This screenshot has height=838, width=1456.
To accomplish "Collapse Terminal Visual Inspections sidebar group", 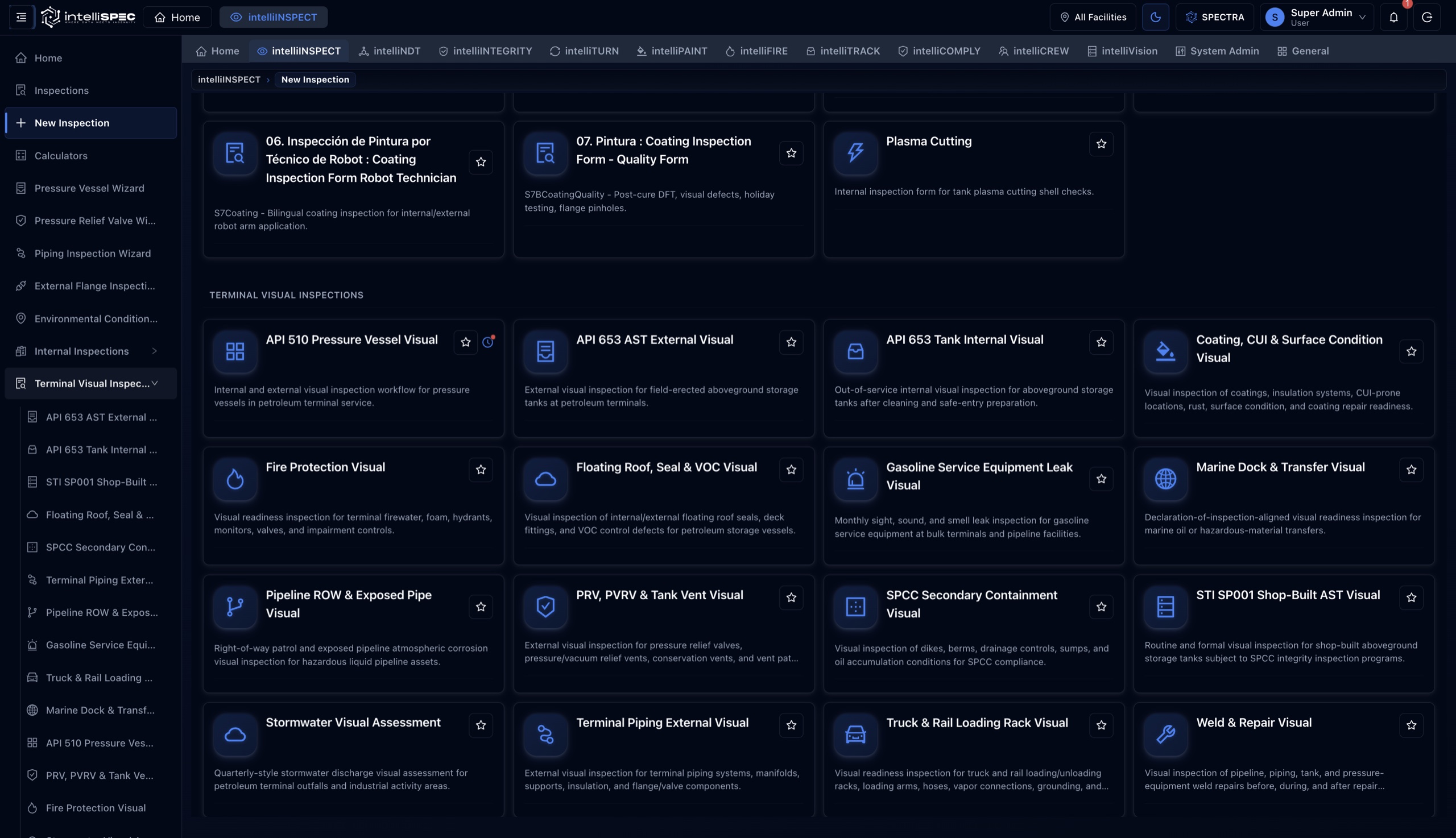I will coord(154,383).
